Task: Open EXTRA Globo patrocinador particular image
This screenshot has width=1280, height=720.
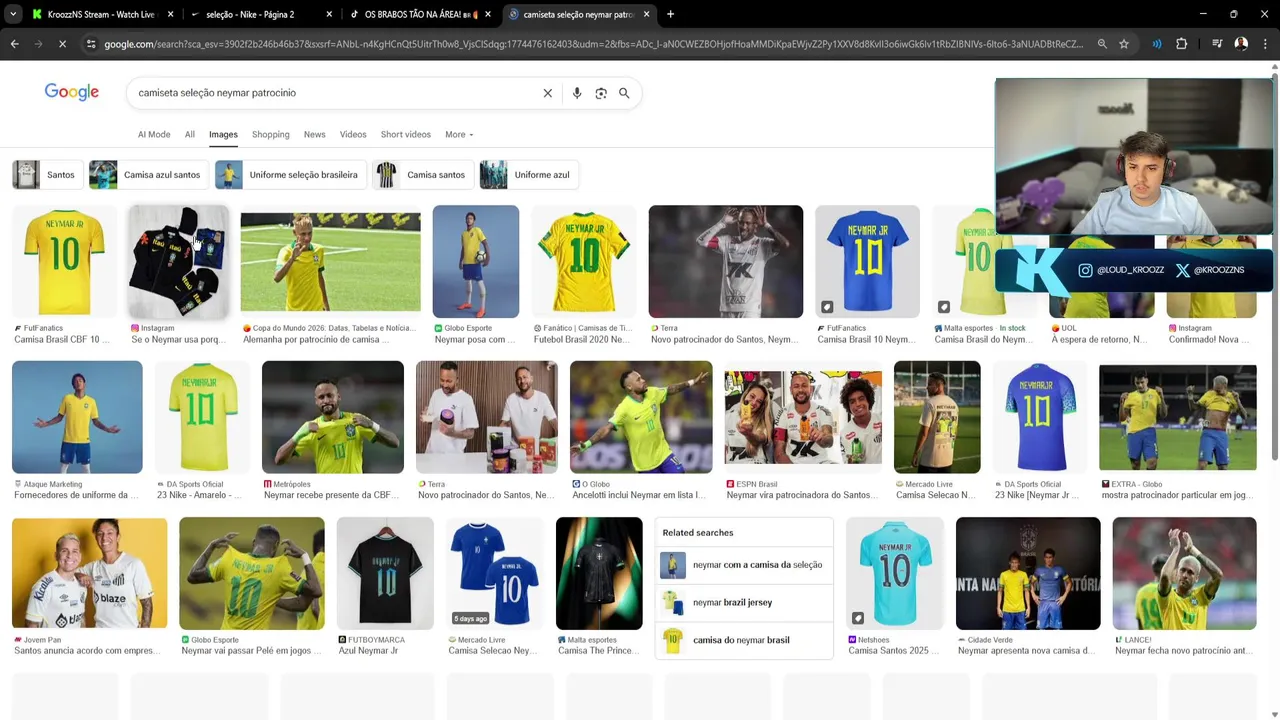Action: (x=1178, y=417)
